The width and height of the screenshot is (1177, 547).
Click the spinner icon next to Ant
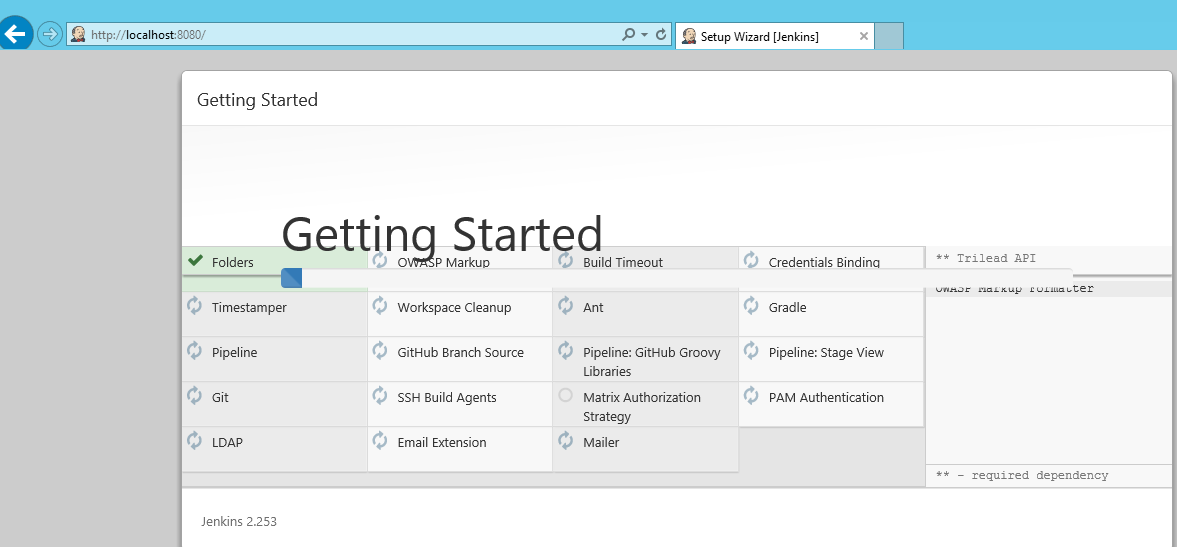pos(566,305)
